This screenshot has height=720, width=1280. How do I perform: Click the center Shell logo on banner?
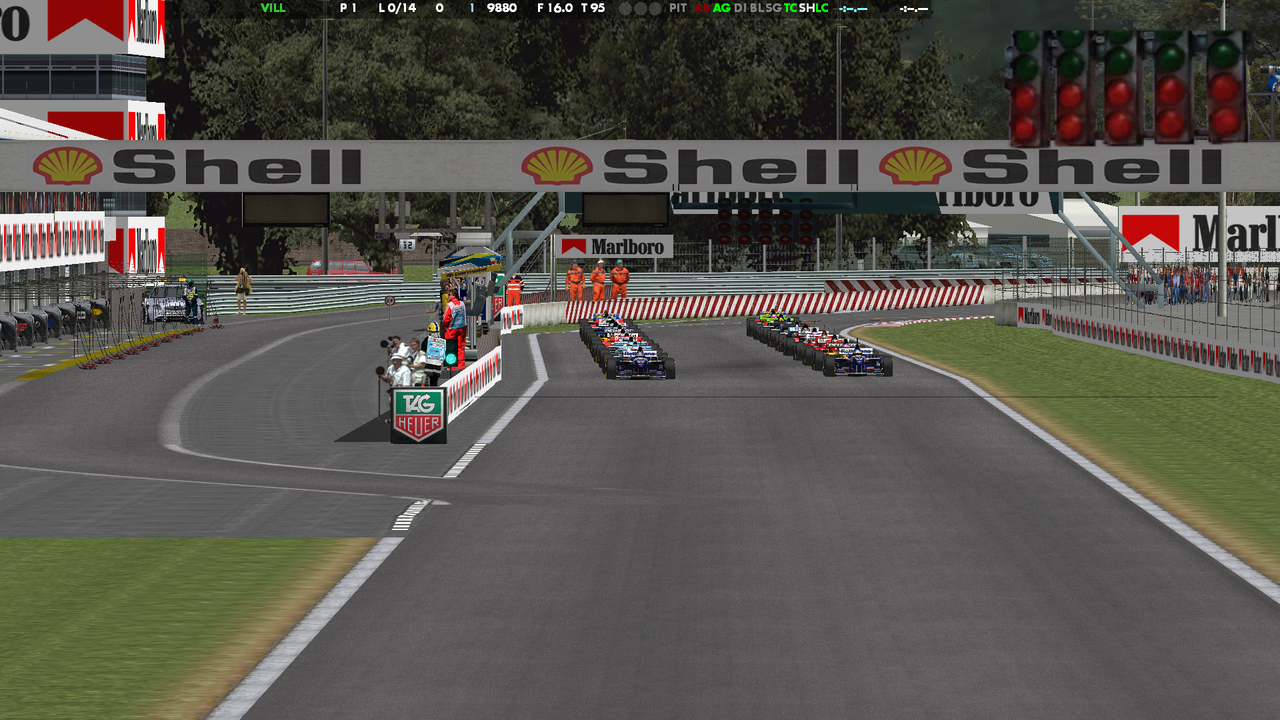[x=557, y=166]
